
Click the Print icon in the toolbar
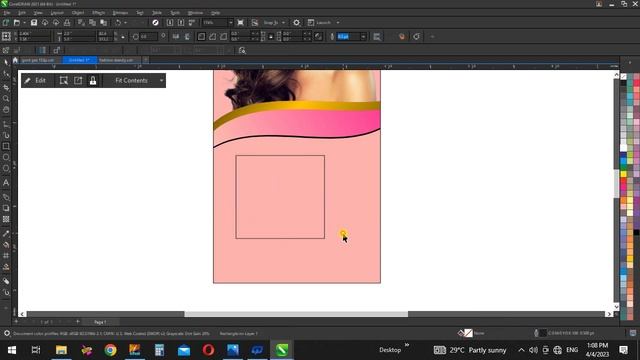[67, 23]
